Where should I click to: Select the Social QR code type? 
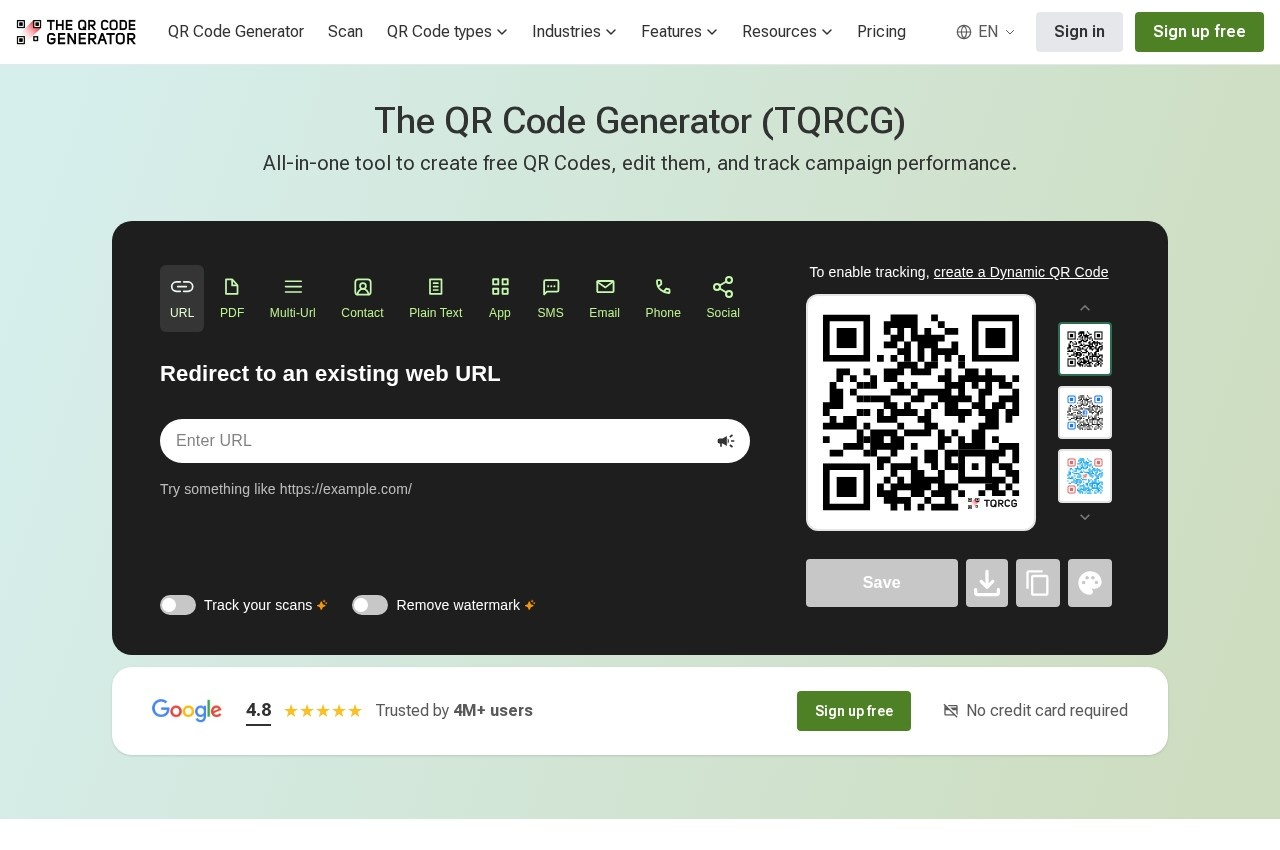(x=723, y=298)
